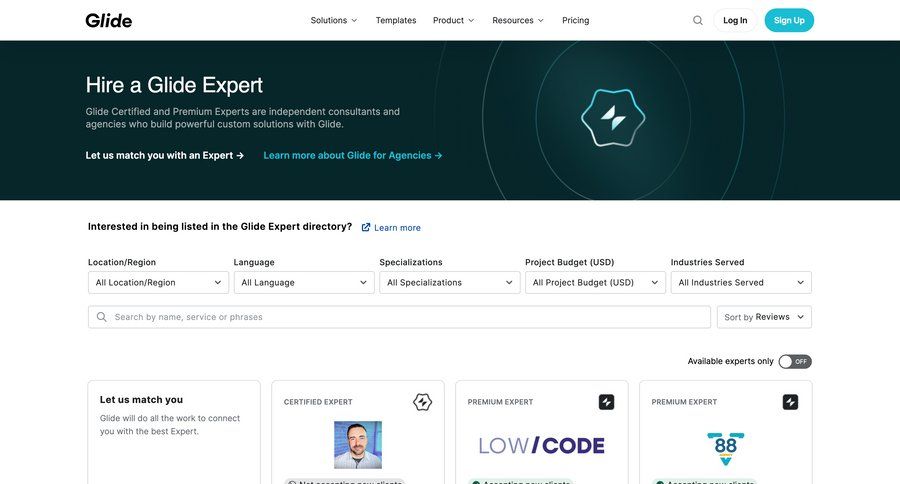Open the Templates page
The width and height of the screenshot is (900, 484).
coord(396,20)
